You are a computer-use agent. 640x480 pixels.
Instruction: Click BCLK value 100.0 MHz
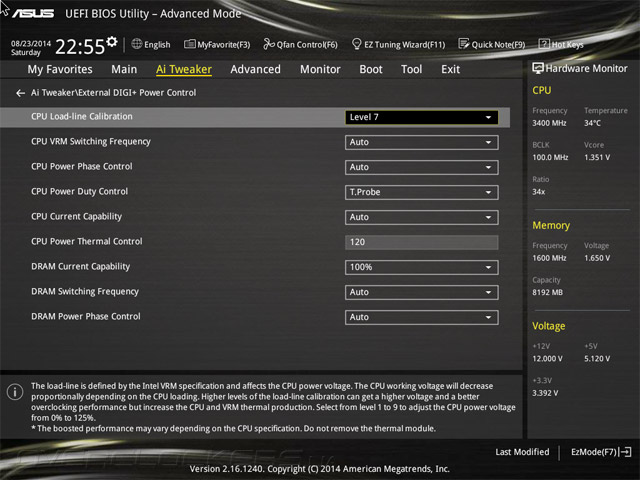tap(550, 157)
